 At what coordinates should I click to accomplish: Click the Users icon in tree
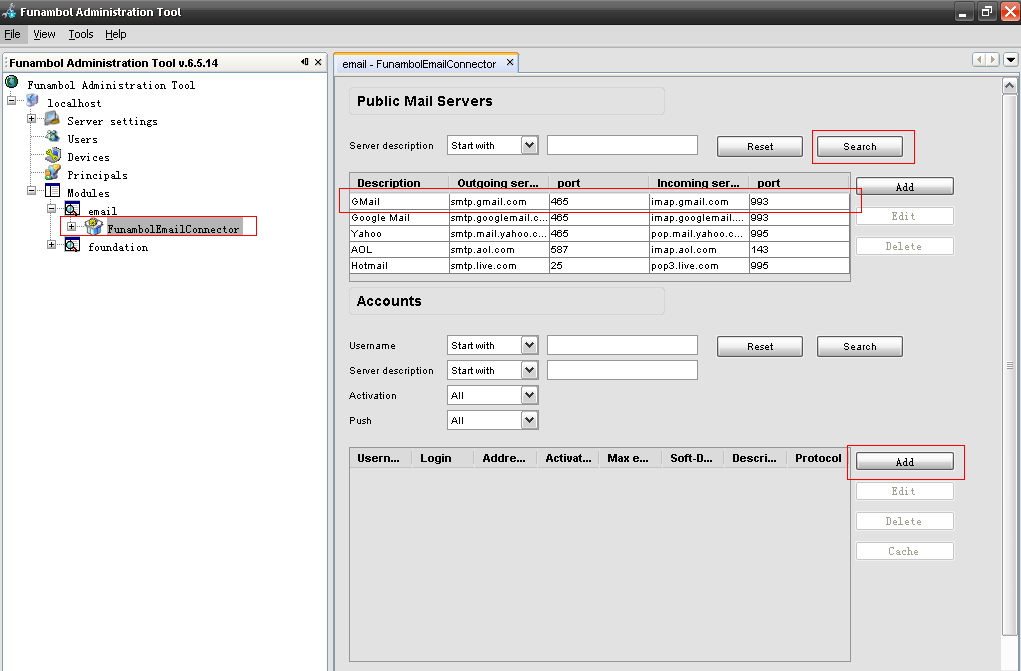tap(52, 136)
